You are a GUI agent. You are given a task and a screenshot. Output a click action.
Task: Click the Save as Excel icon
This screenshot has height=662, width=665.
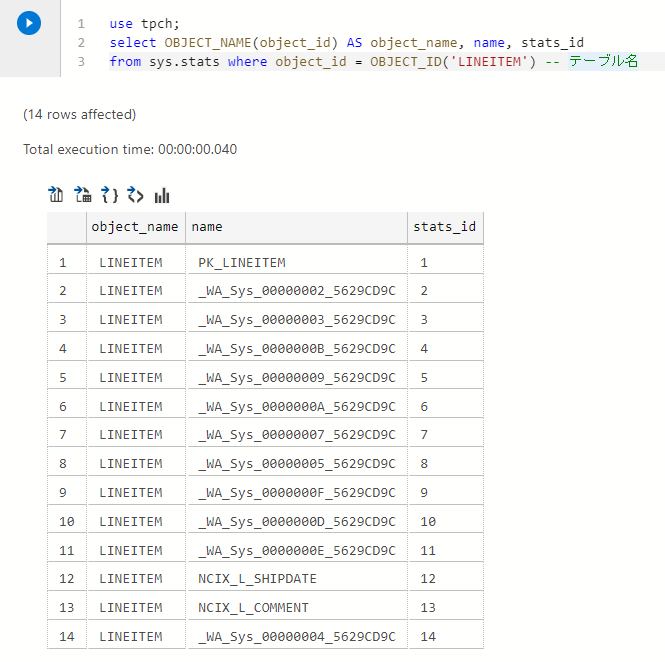83,195
